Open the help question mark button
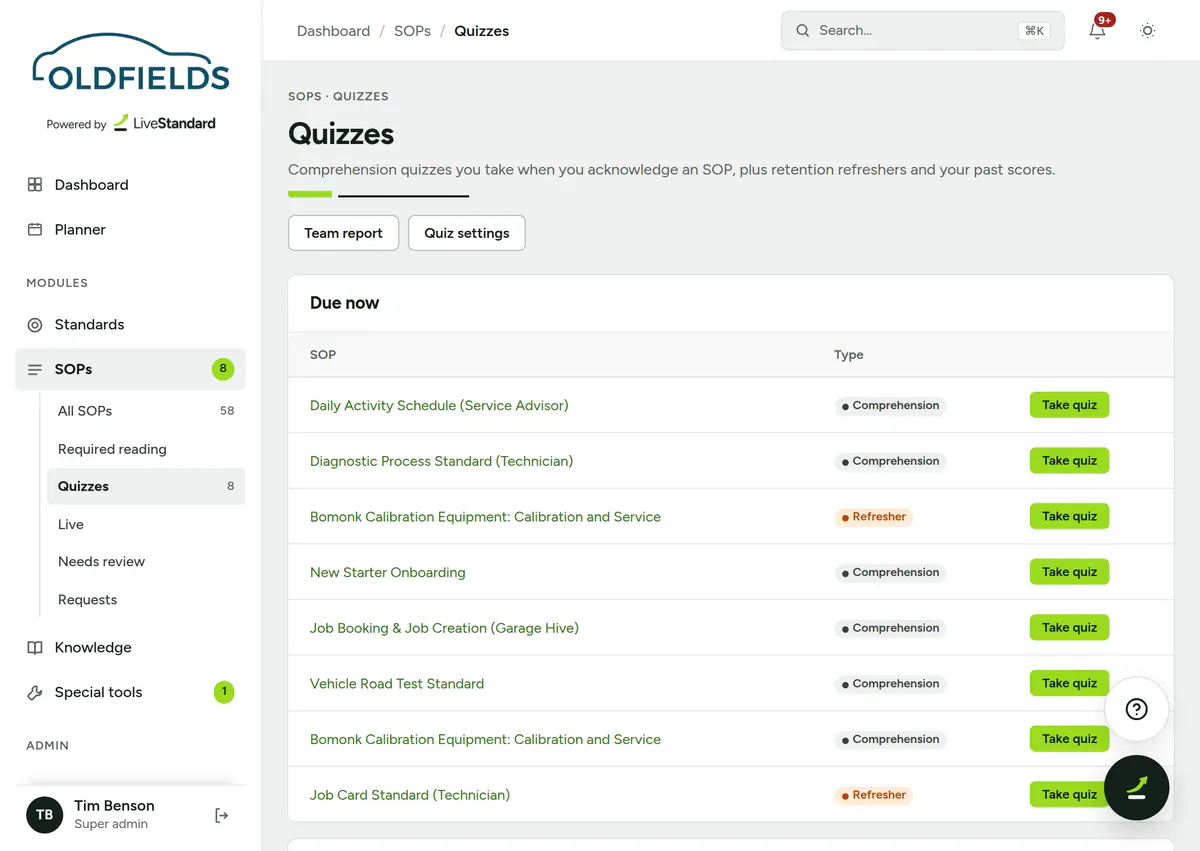1200x851 pixels. tap(1137, 709)
